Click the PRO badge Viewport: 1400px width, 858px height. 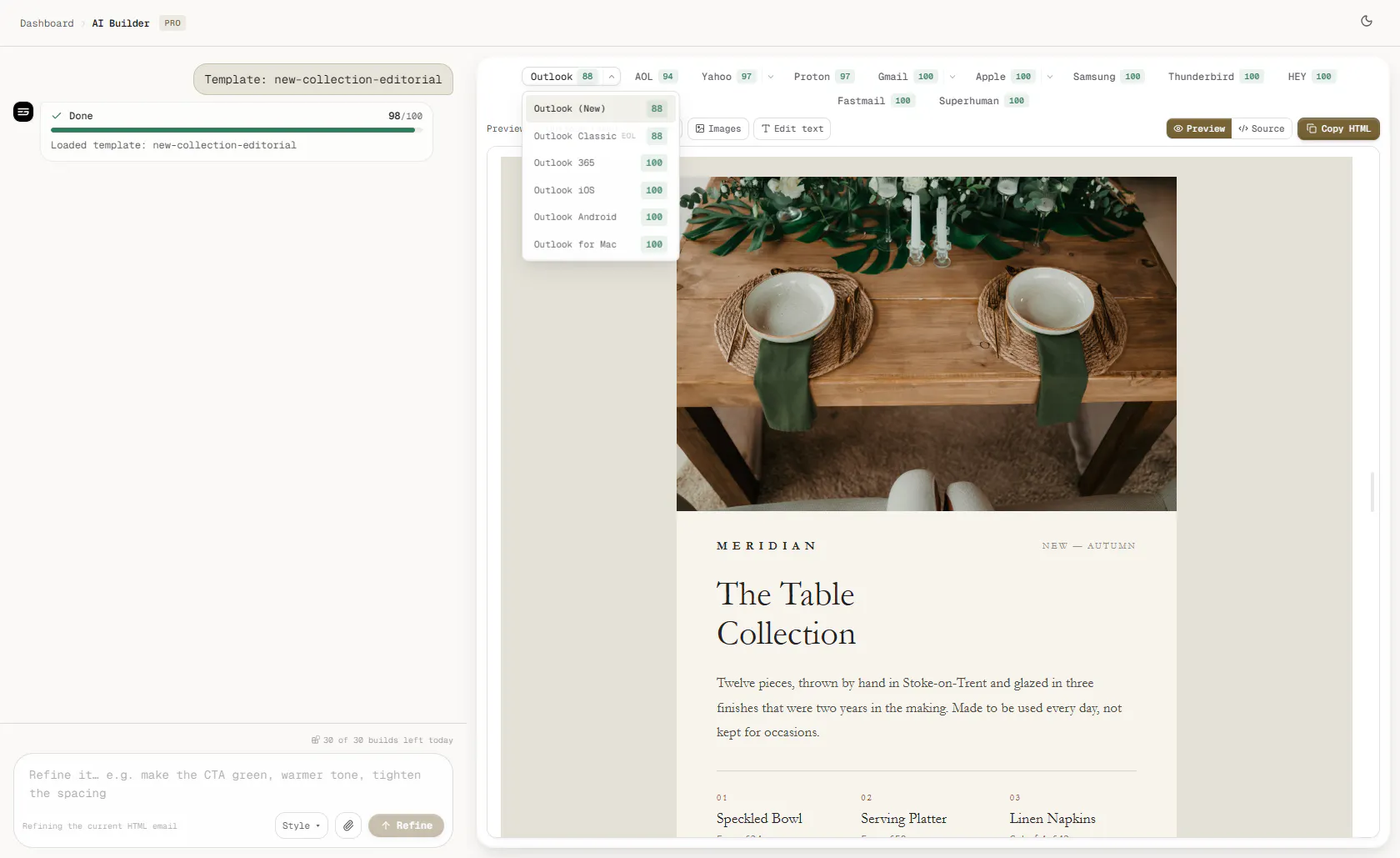pyautogui.click(x=172, y=23)
